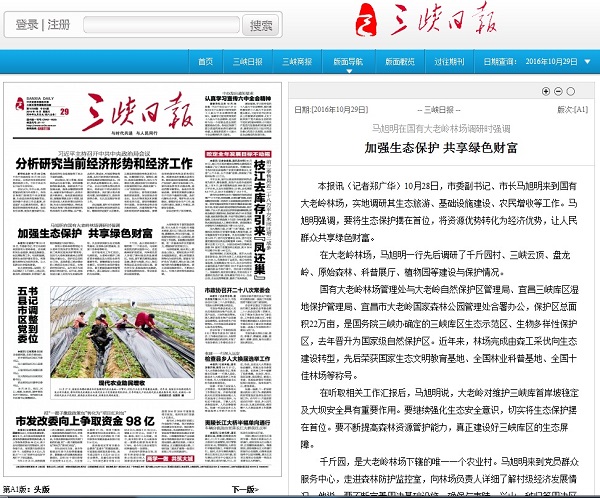Open headline 分析研究当前经济形势和经济工作 on newspaper page

pyautogui.click(x=104, y=162)
